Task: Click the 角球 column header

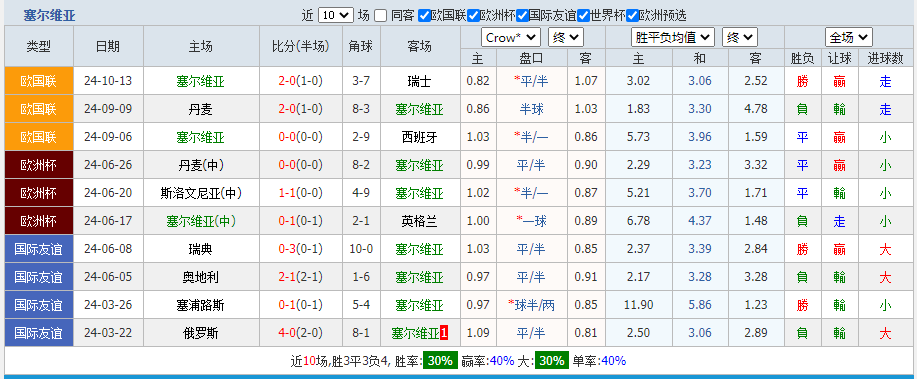Action: [x=362, y=46]
